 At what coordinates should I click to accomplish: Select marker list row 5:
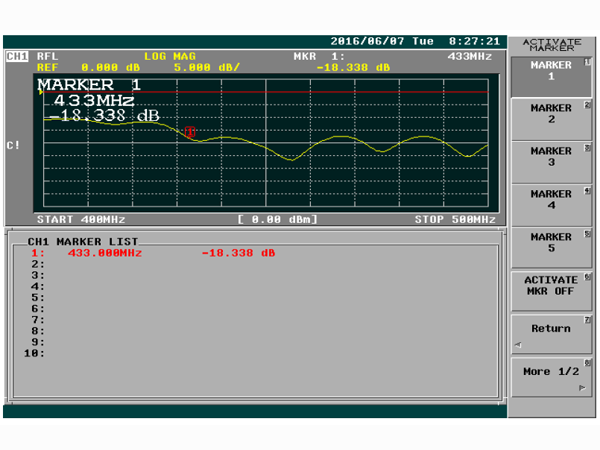(x=38, y=298)
